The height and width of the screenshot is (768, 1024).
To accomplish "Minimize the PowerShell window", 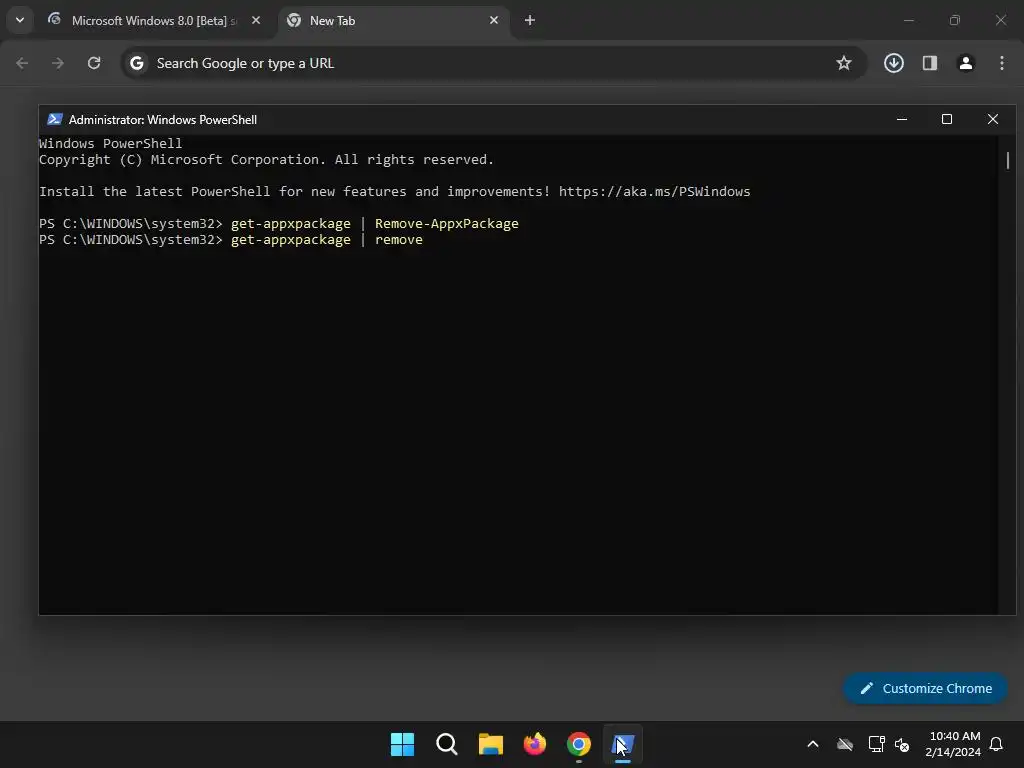I will tap(902, 119).
